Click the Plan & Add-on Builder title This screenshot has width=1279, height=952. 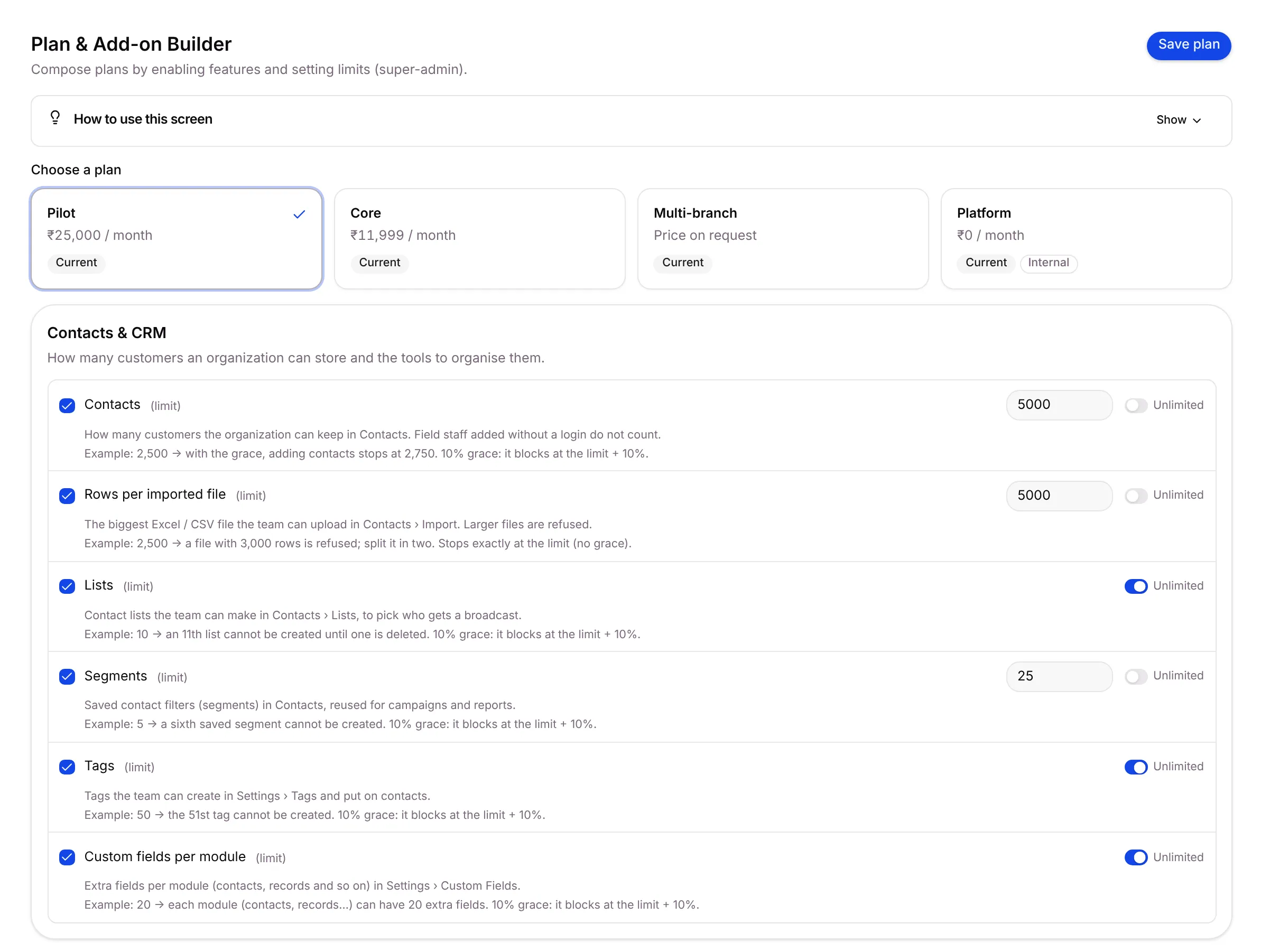tap(132, 44)
